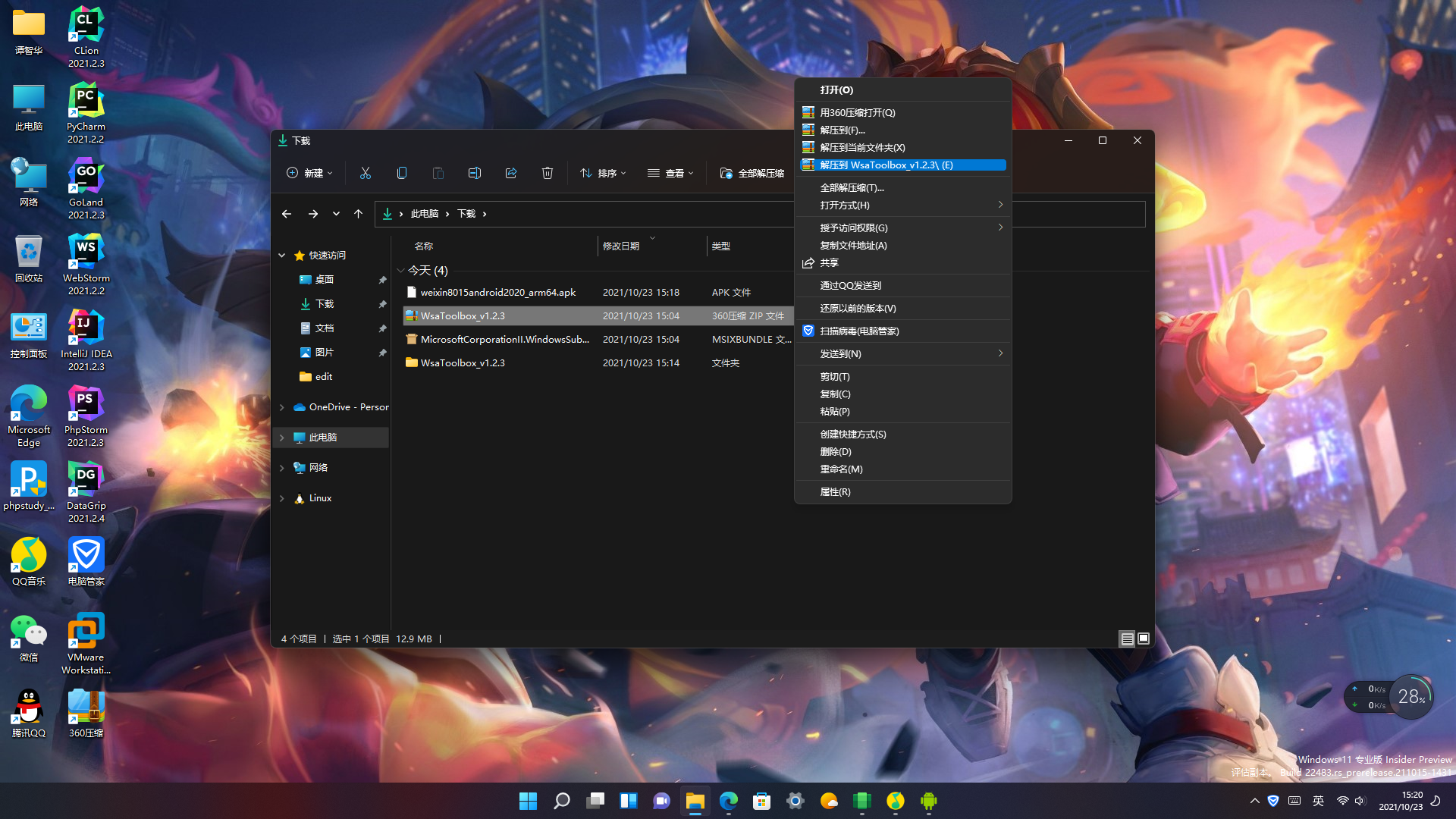
Task: Click 扫描病毒(电脑管家) menu entry
Action: [x=859, y=331]
